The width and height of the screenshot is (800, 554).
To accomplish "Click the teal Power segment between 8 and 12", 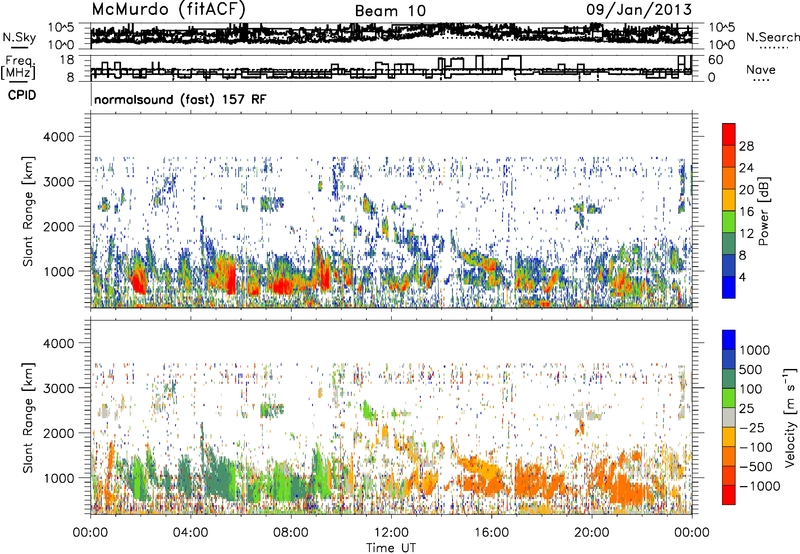I will pyautogui.click(x=729, y=243).
